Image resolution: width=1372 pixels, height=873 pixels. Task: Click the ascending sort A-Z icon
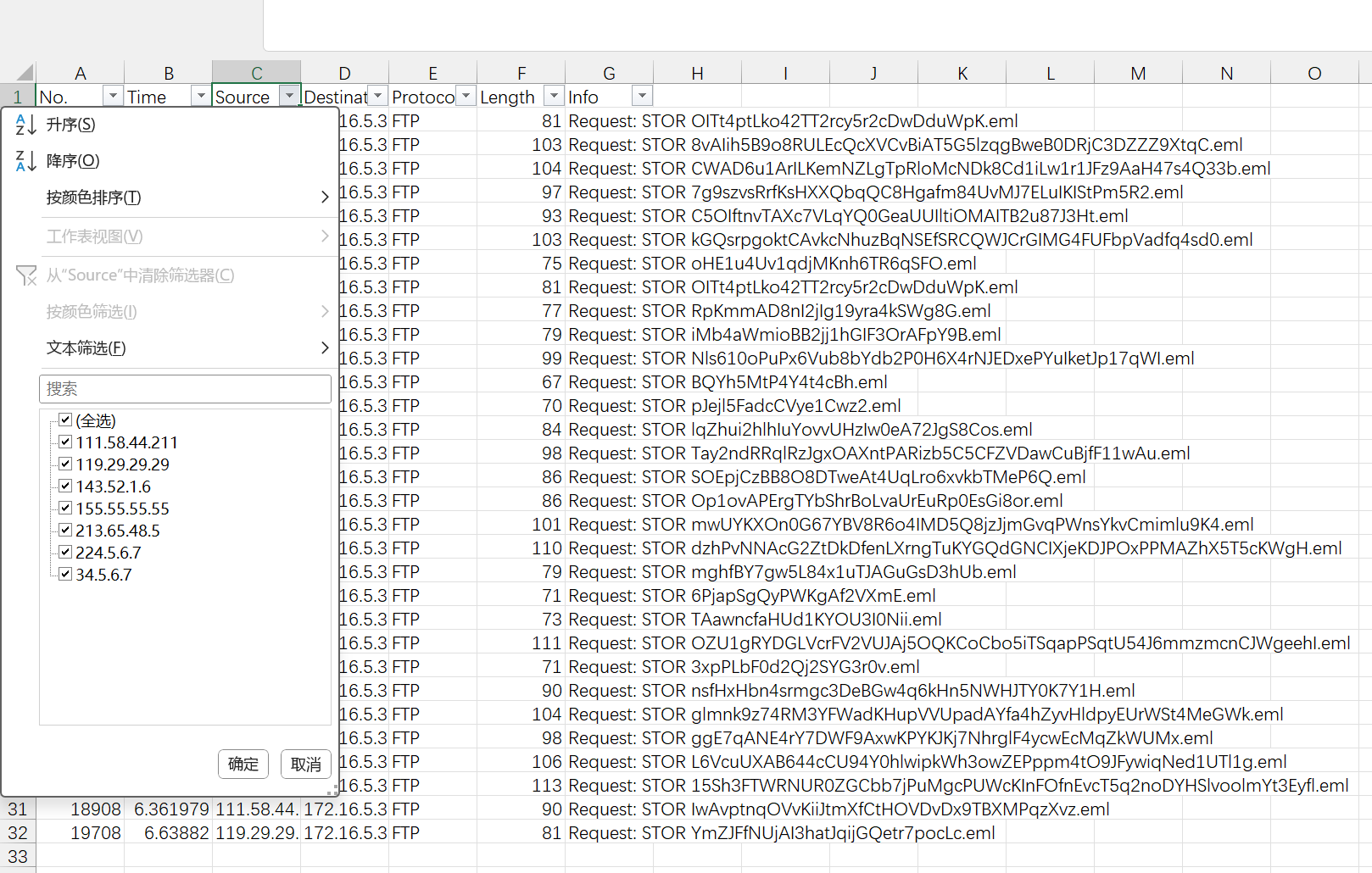pyautogui.click(x=25, y=125)
